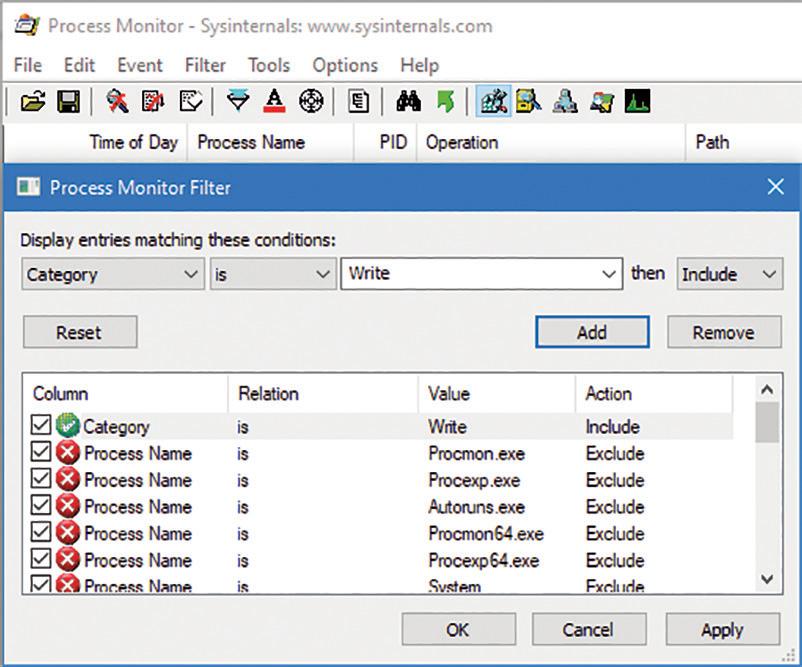Click the Process Monitor app title icon
The image size is (802, 667).
(x=27, y=25)
